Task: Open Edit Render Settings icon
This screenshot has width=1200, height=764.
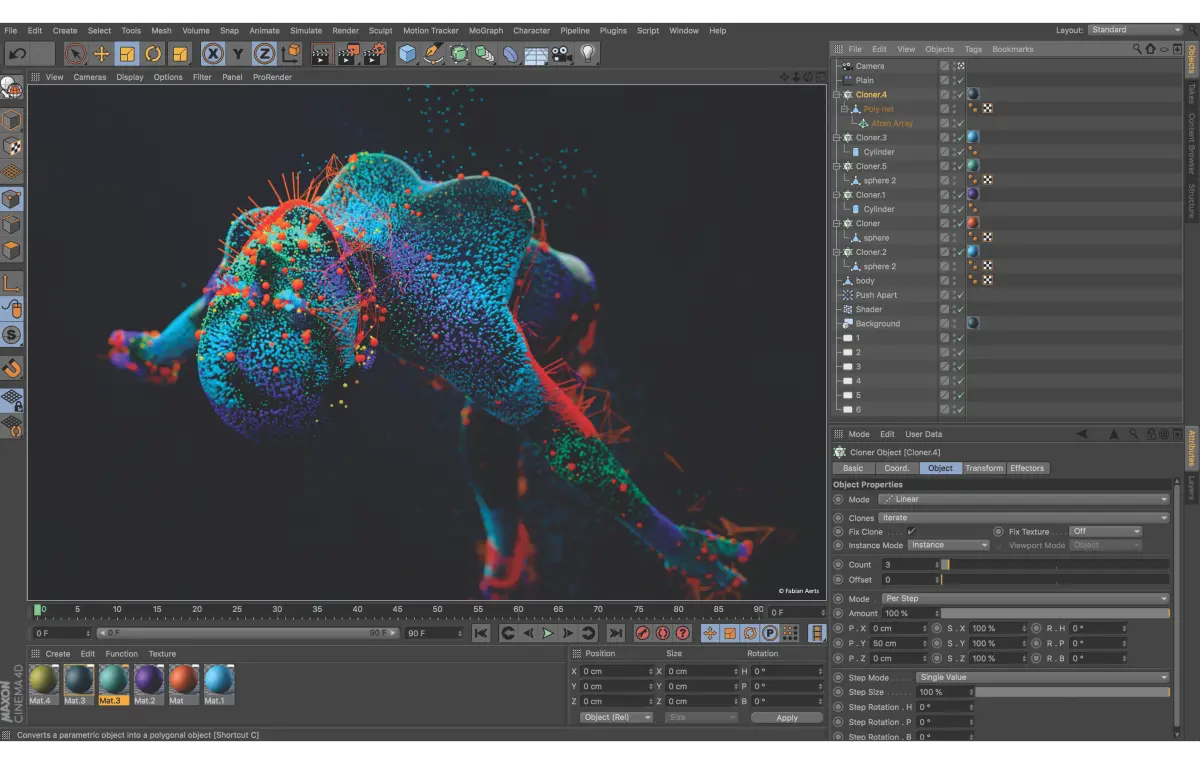Action: click(x=375, y=54)
